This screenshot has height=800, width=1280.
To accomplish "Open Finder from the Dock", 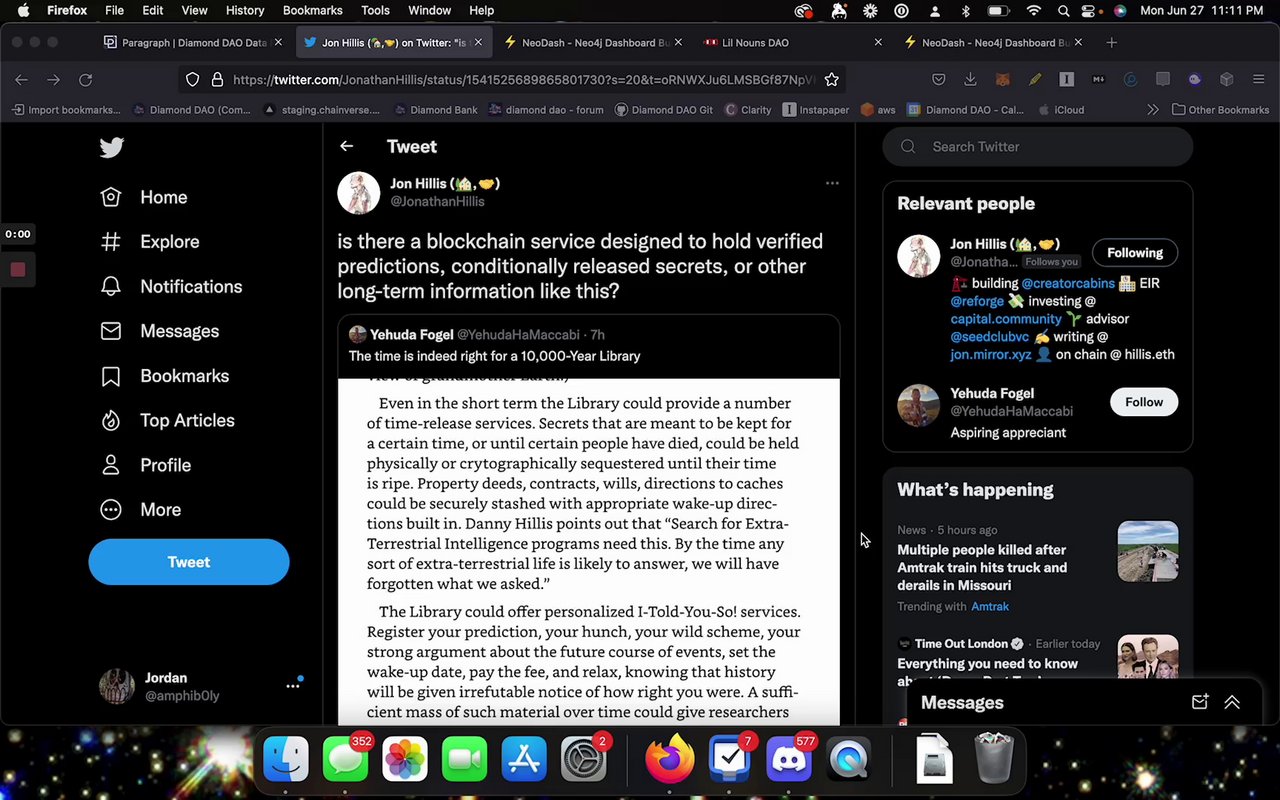I will [x=286, y=760].
